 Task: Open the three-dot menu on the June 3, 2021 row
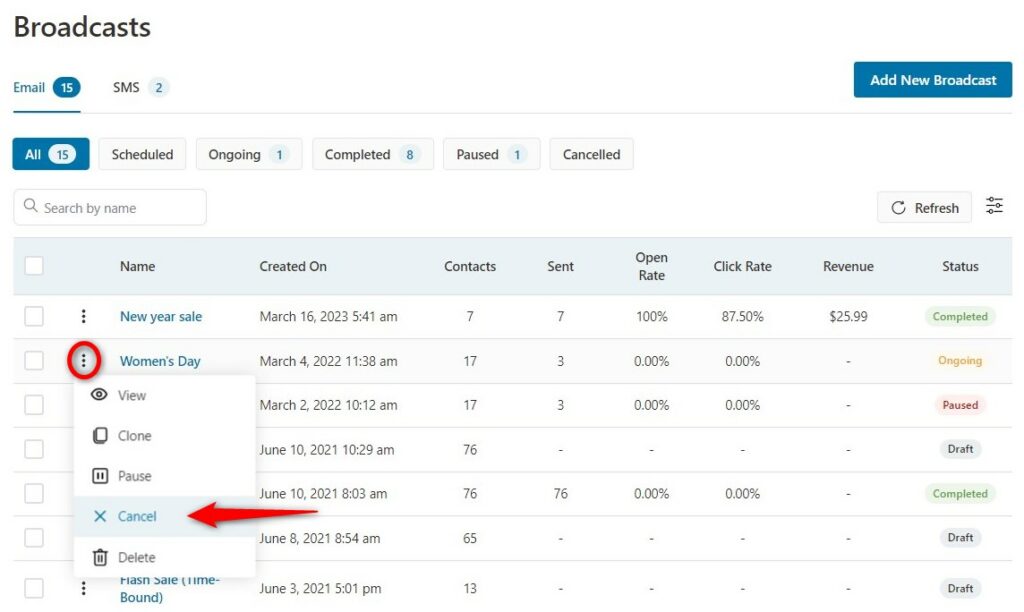coord(84,588)
